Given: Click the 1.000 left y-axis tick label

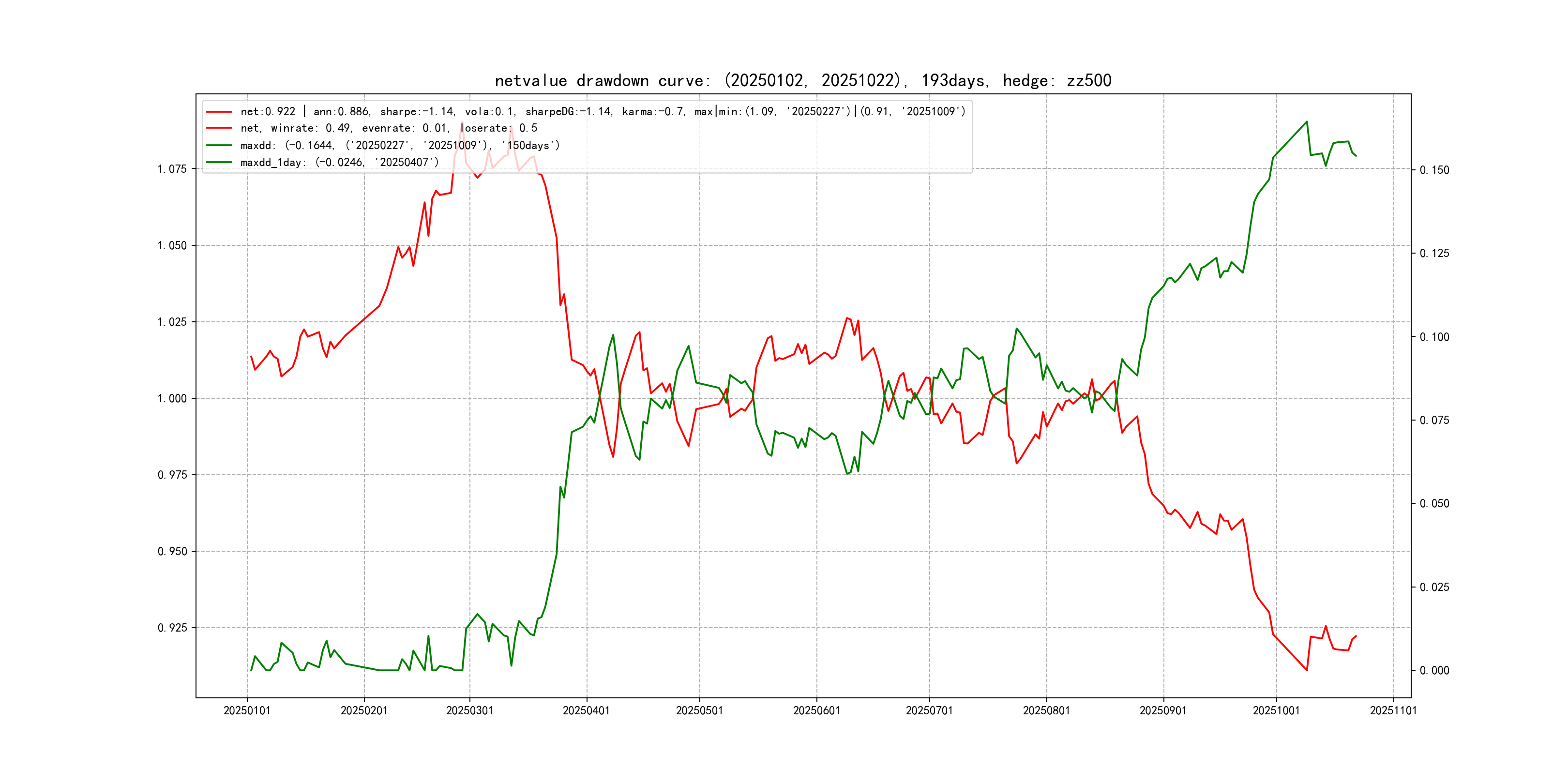Looking at the screenshot, I should pyautogui.click(x=172, y=399).
